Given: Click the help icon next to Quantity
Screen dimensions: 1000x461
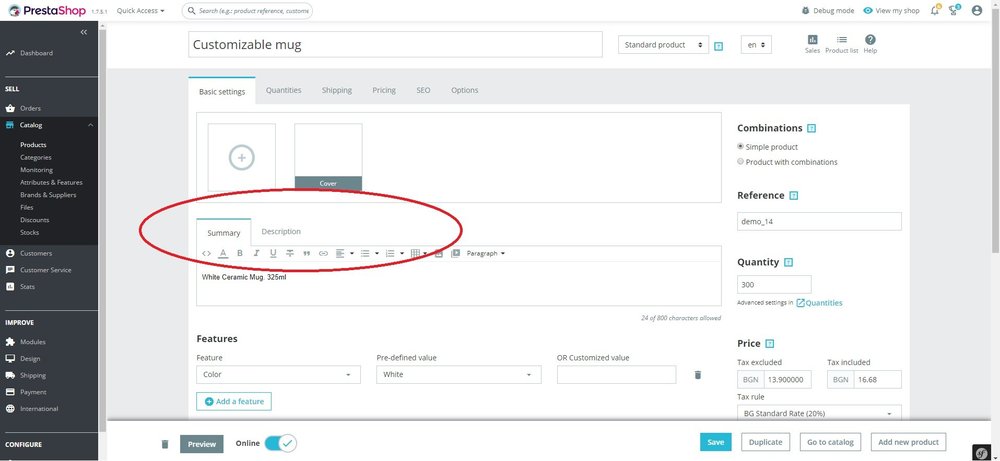Looking at the screenshot, I should pos(788,262).
